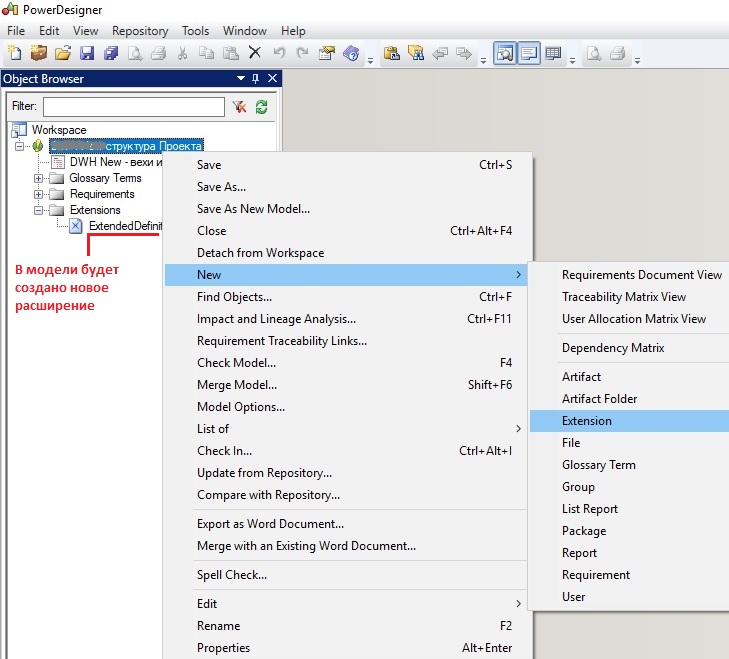Click the Back navigation arrow icon
729x659 pixels.
point(440,53)
